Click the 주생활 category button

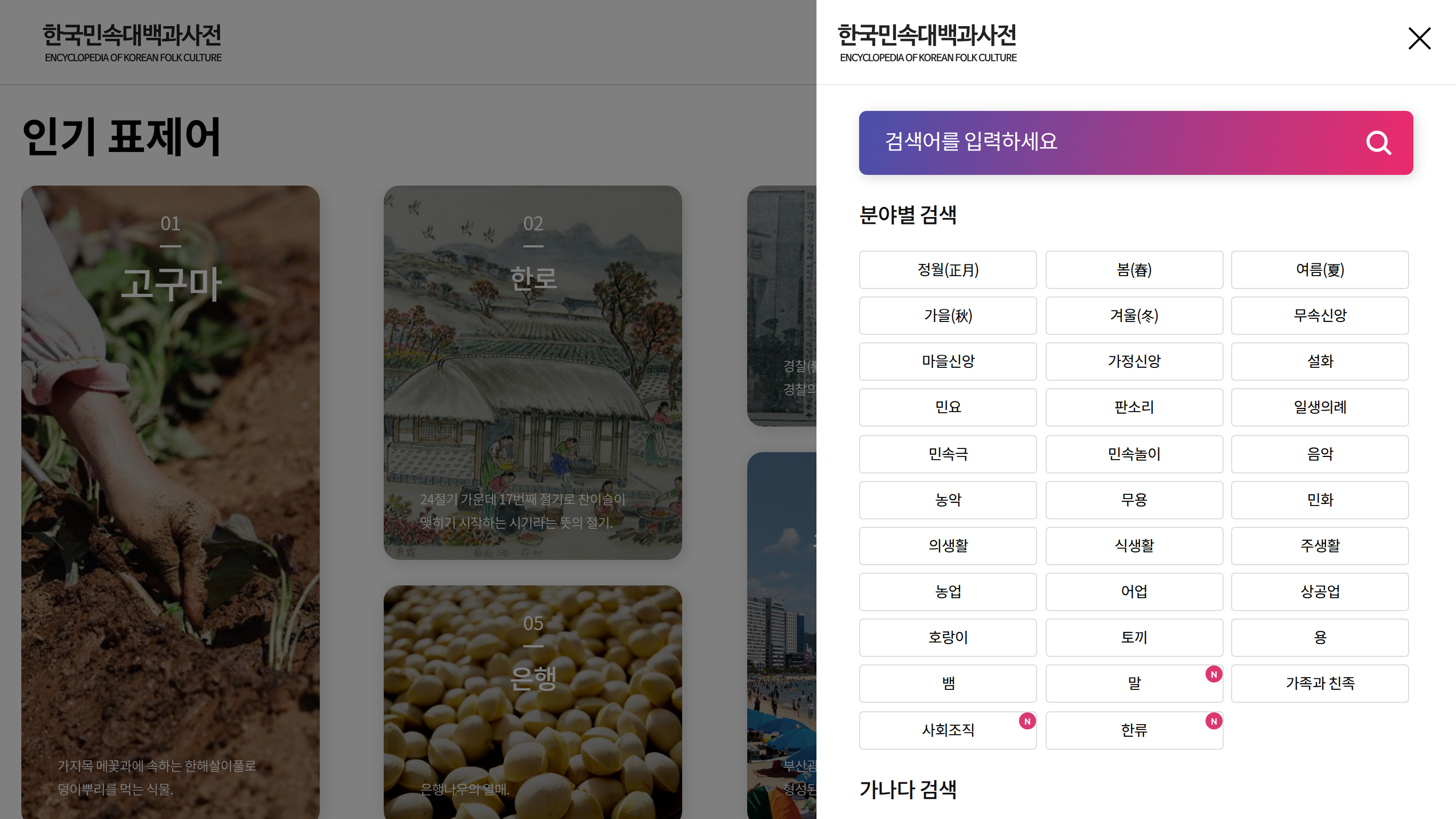point(1320,546)
